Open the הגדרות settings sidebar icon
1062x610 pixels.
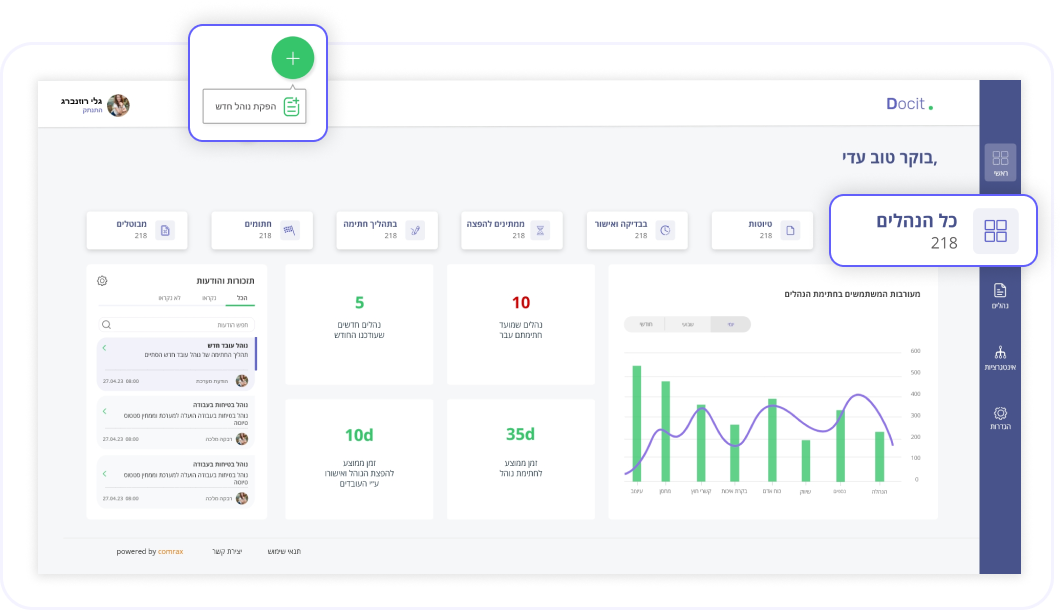(1000, 417)
